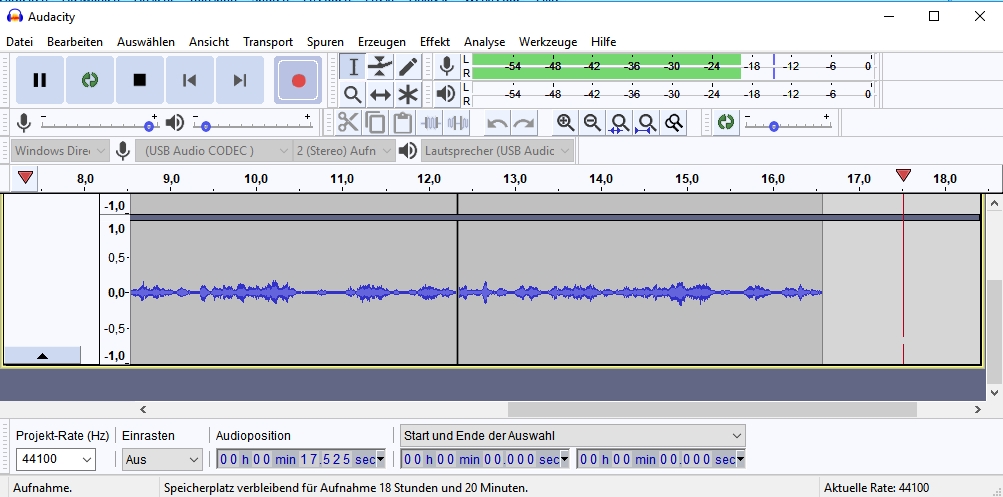
Task: Click the horizontal scrollbar thumb
Action: 712,409
